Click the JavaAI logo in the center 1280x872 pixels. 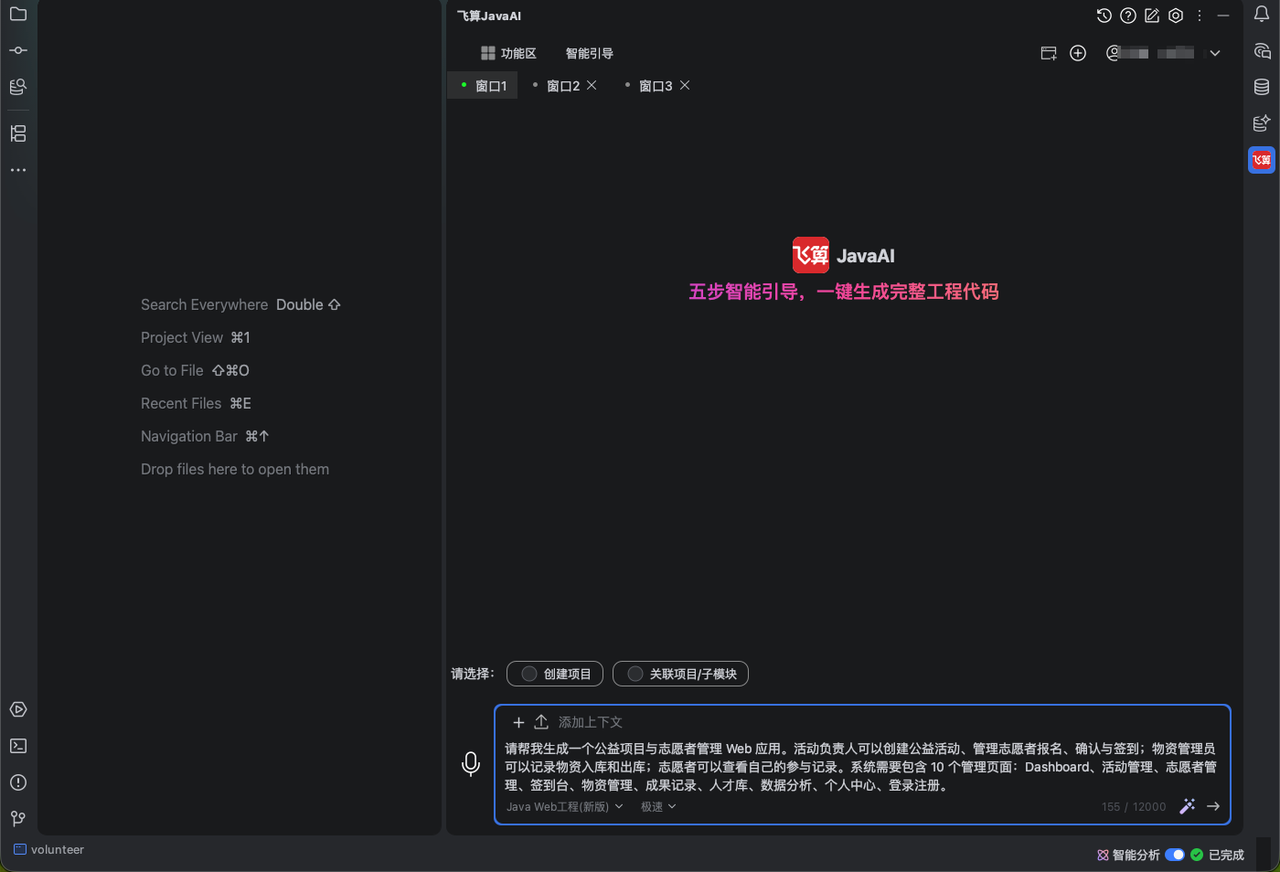(843, 255)
